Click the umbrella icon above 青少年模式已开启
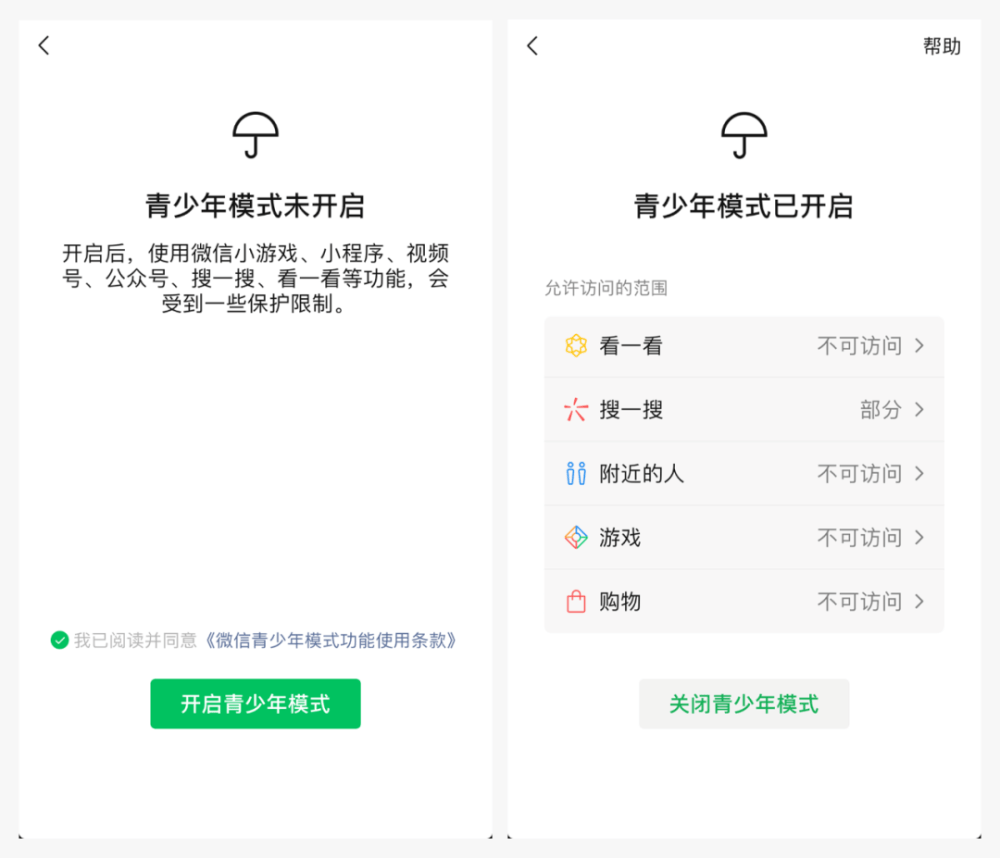This screenshot has height=858, width=1000. pos(744,135)
